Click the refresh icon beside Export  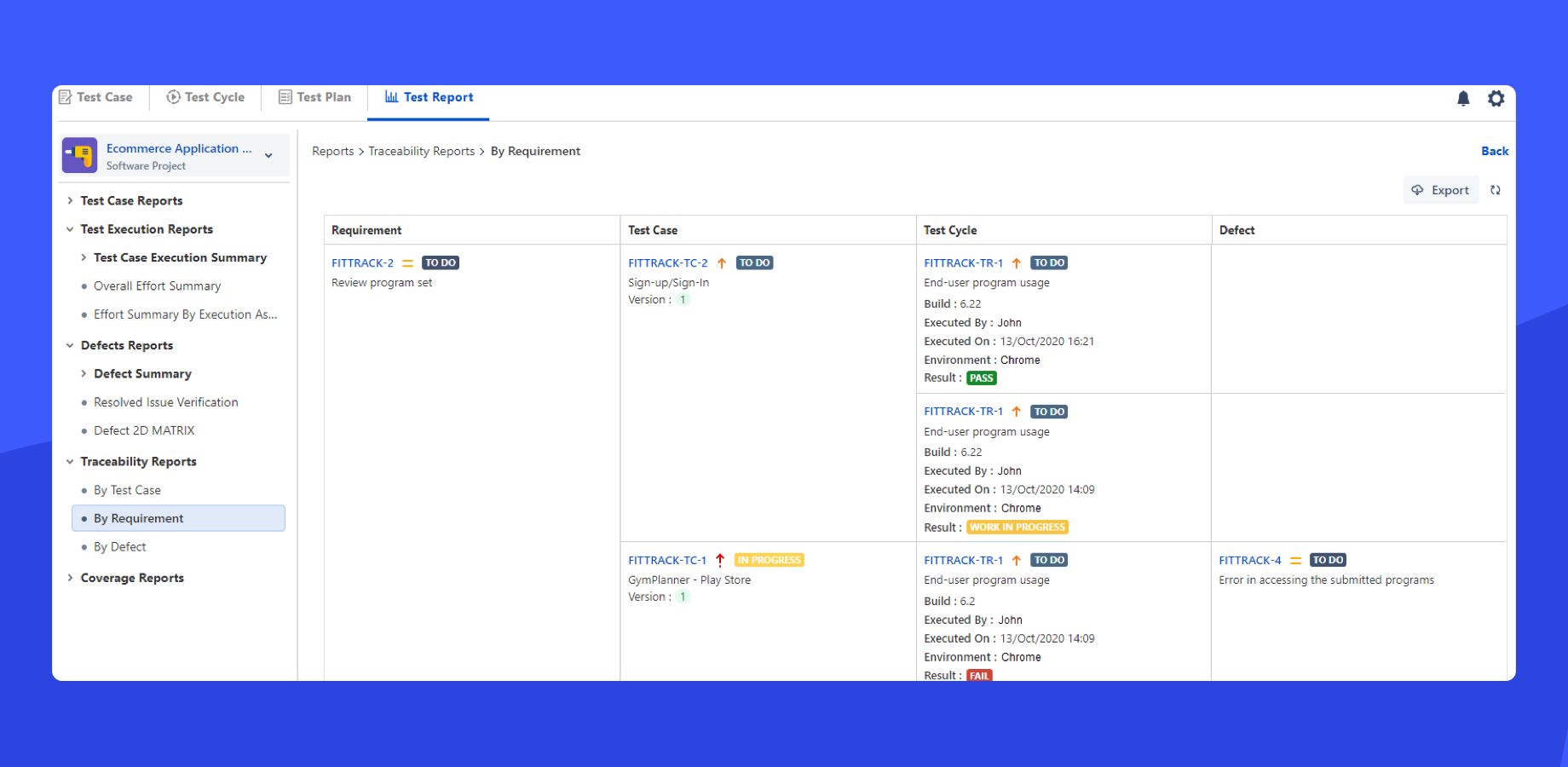[x=1496, y=190]
